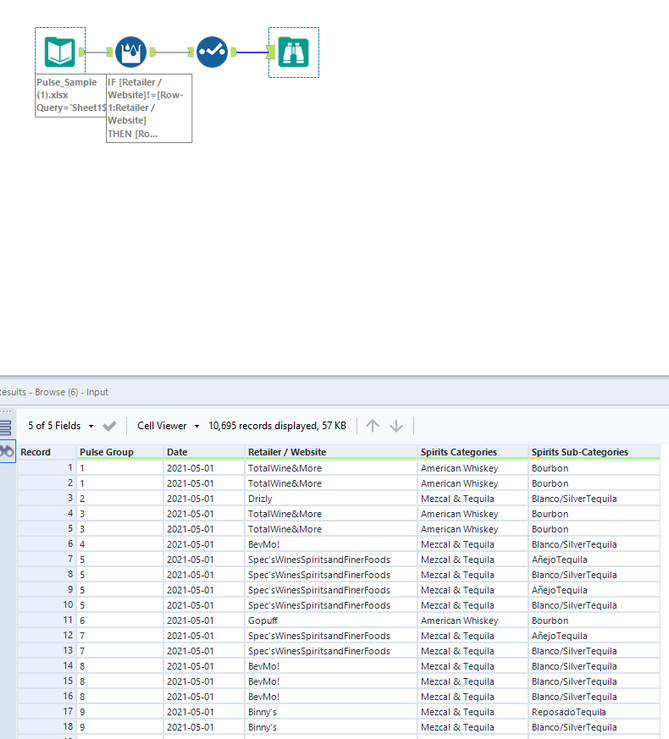Click the Multi-Row Formula tool node
This screenshot has width=669, height=739.
pyautogui.click(x=131, y=52)
